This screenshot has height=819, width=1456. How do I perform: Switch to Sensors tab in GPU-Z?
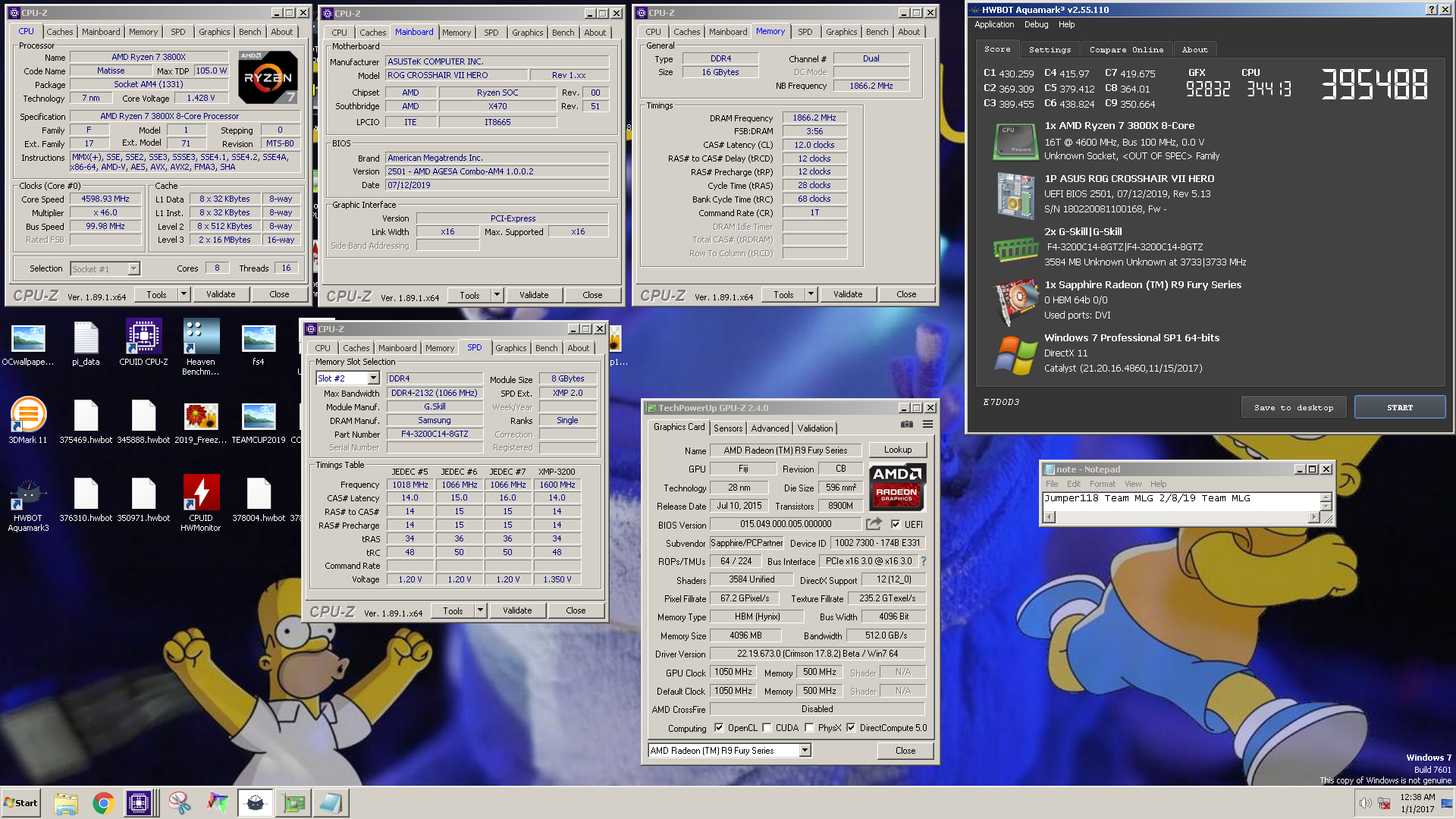(728, 428)
